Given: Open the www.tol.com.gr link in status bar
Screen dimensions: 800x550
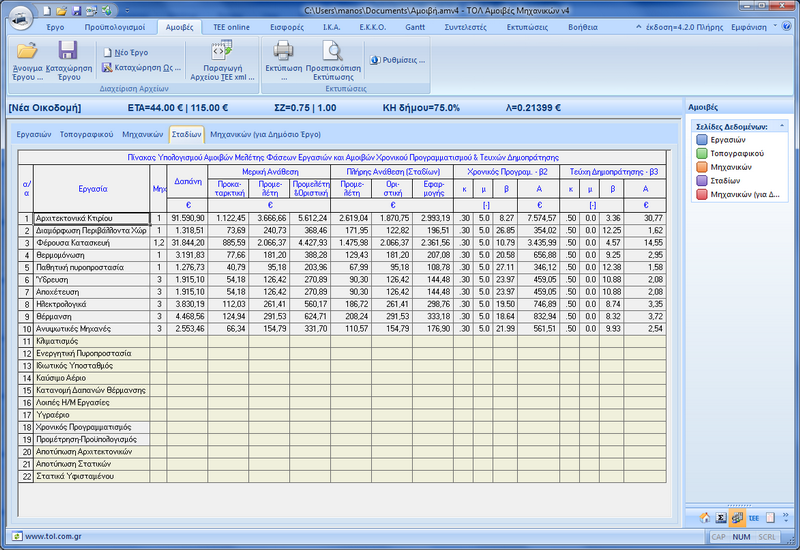Looking at the screenshot, I should tap(53, 536).
